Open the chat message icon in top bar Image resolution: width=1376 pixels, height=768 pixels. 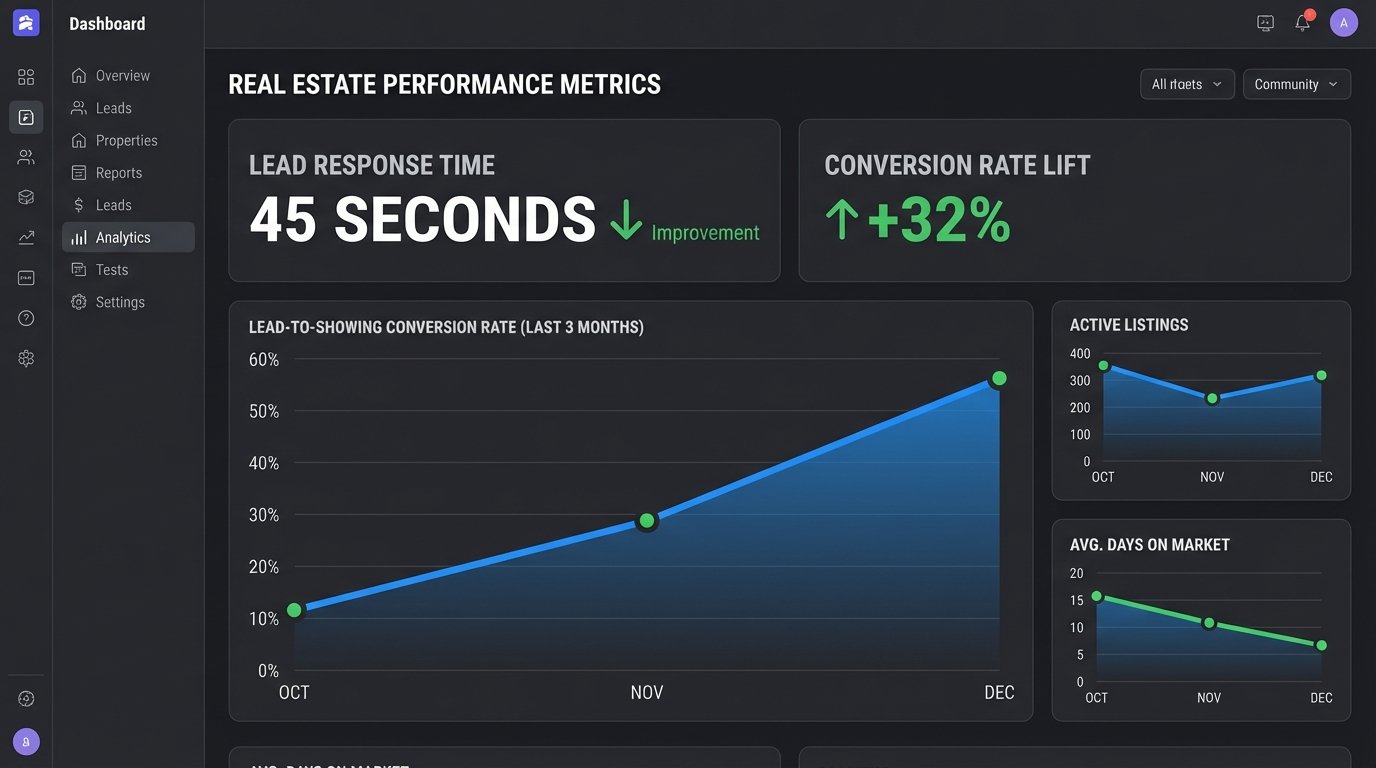pos(1265,22)
